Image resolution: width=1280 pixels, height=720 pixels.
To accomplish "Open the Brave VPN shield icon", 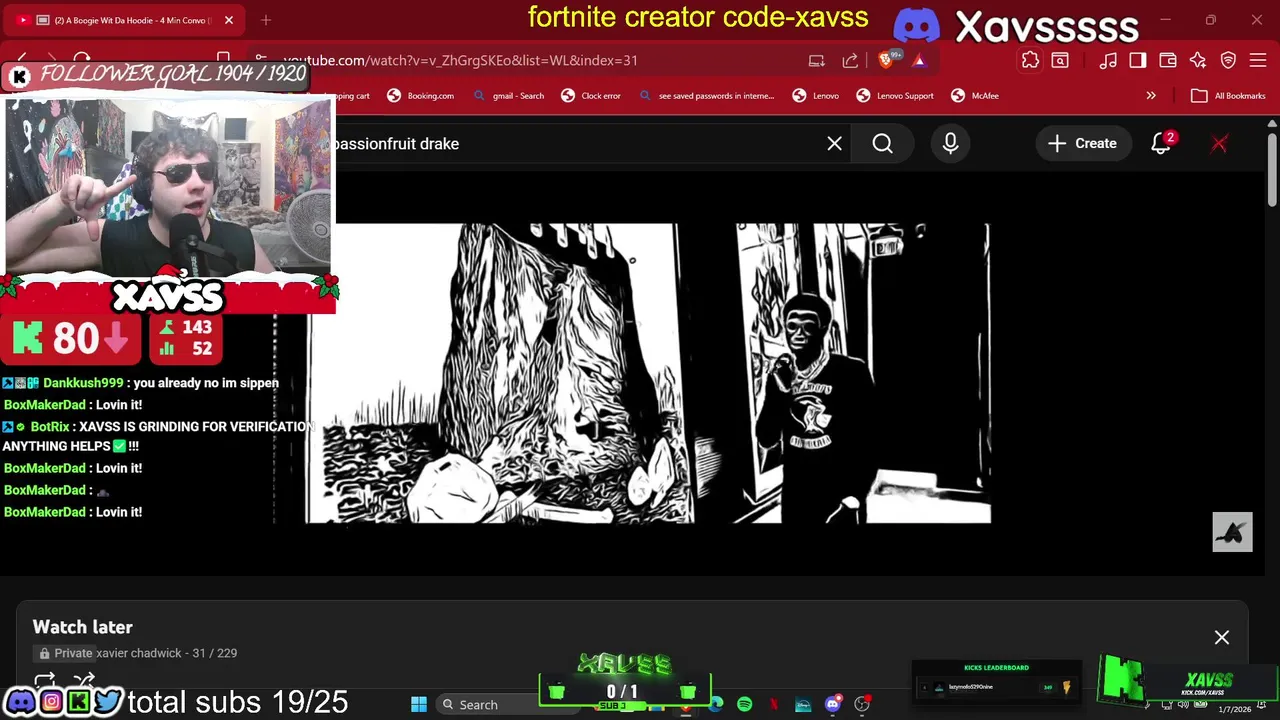I will [x=1228, y=60].
